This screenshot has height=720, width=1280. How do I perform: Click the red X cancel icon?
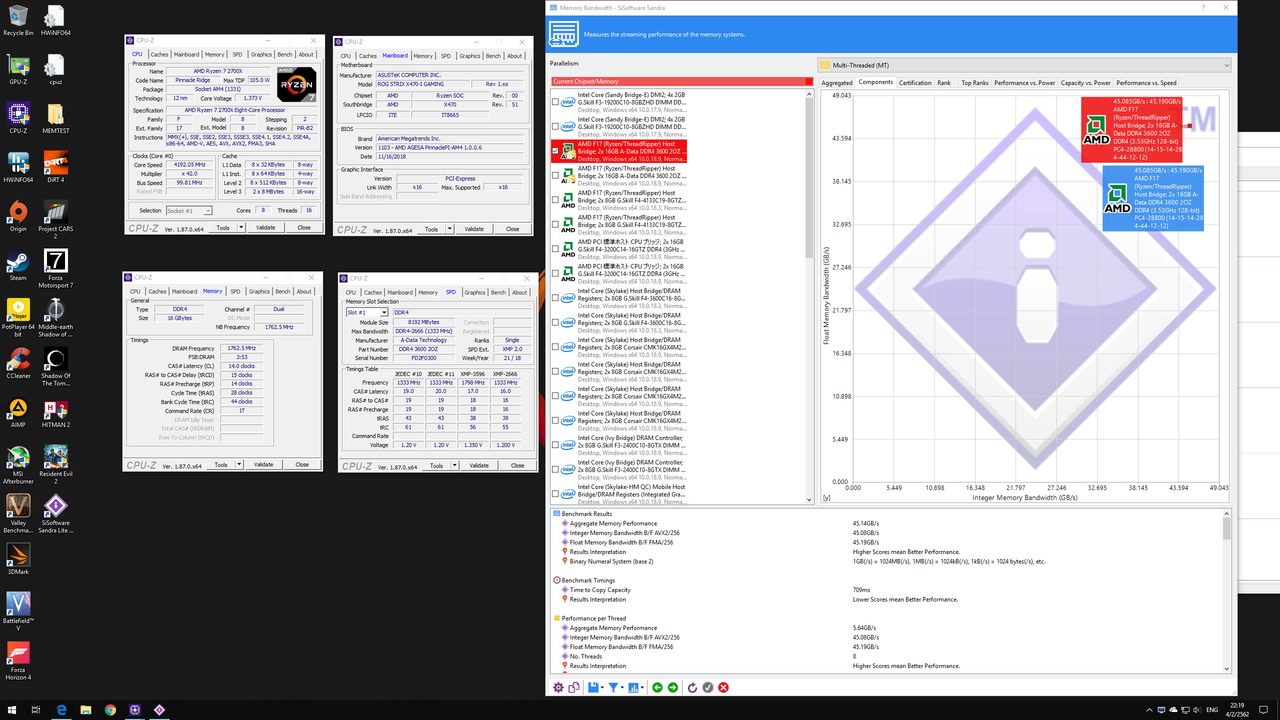click(x=723, y=687)
